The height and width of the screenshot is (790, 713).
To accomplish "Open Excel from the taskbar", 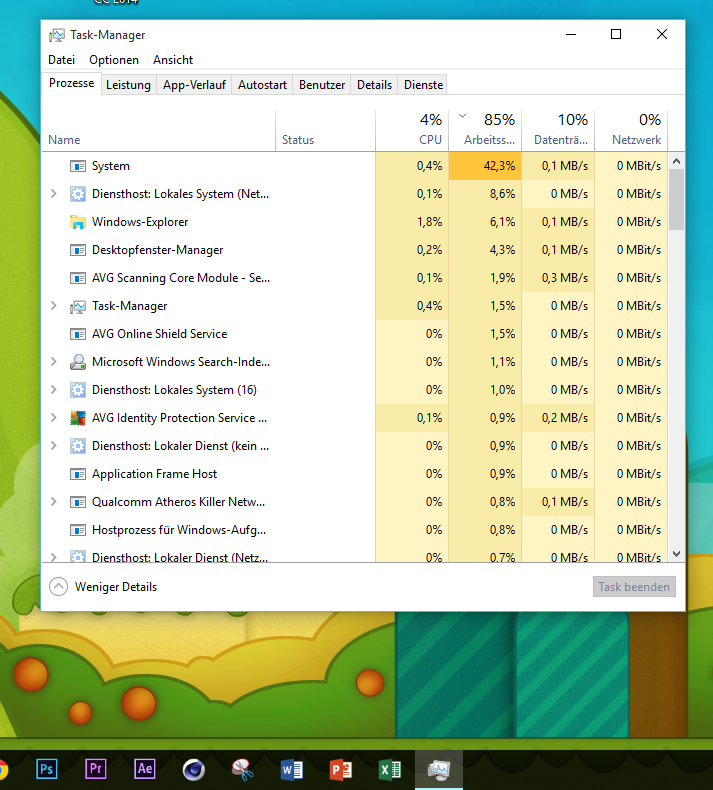I will coord(390,770).
